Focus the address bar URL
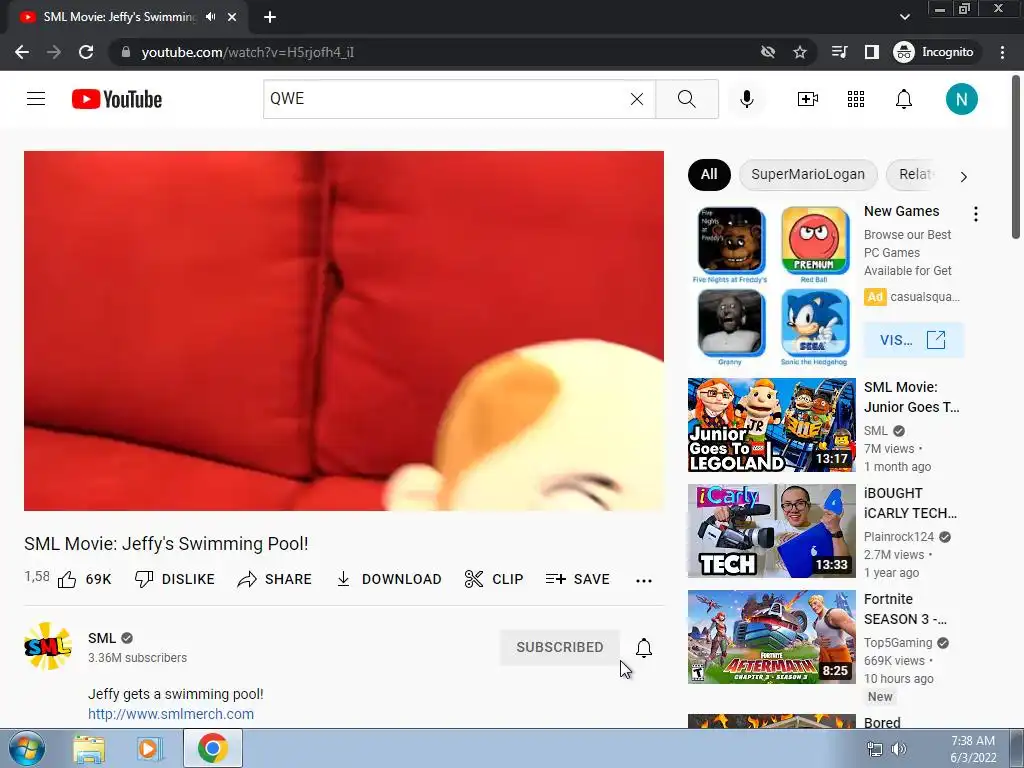This screenshot has height=768, width=1024. (x=248, y=52)
